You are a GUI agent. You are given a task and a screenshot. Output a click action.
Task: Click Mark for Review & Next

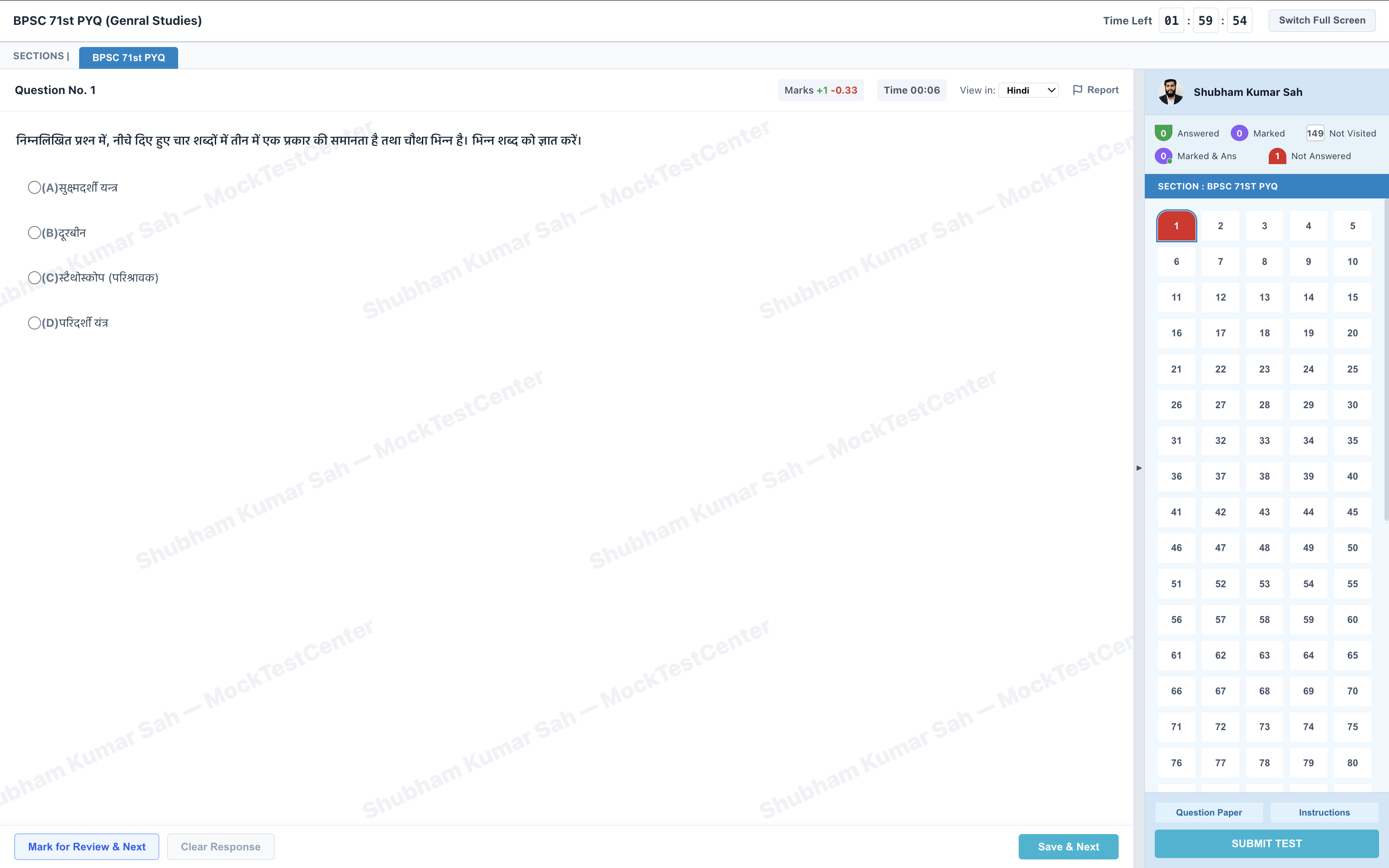[x=87, y=846]
